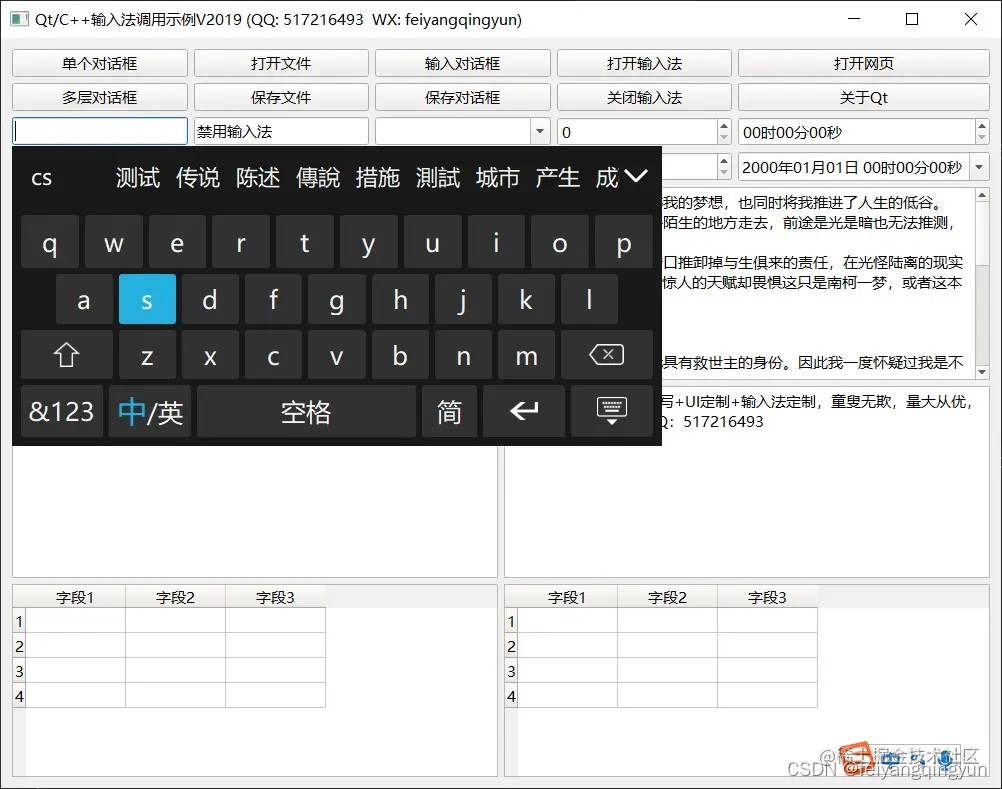Decrement the spin box showing 0
1002x789 pixels.
point(723,138)
